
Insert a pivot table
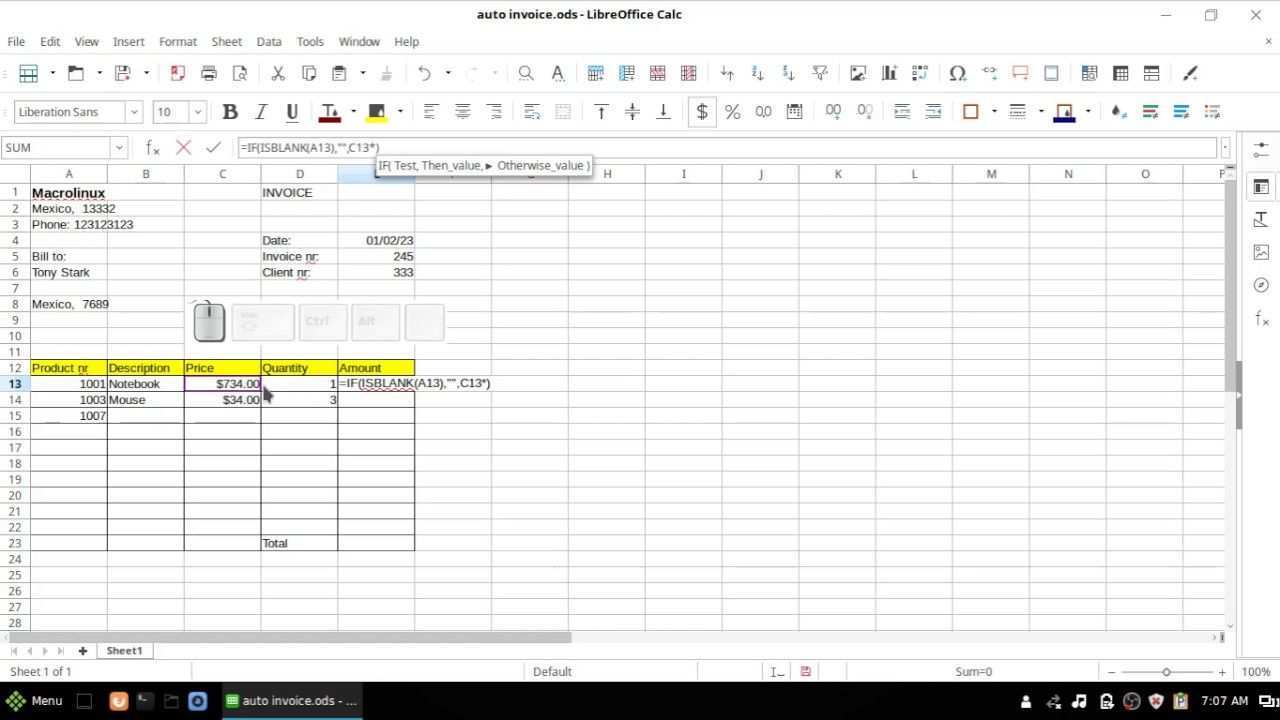tap(920, 73)
